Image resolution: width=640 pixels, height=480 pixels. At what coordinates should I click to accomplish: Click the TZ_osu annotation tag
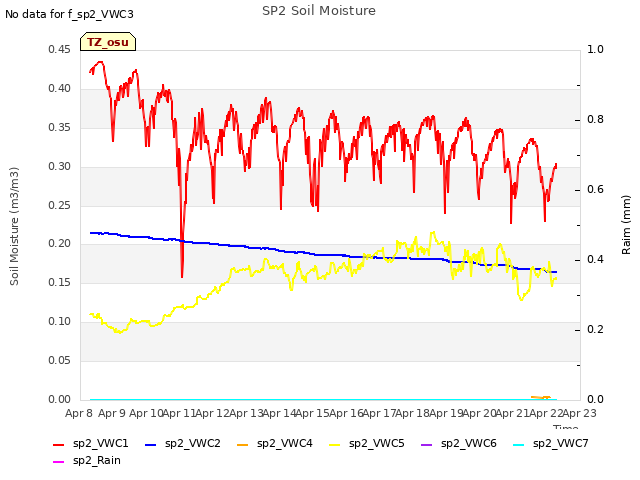108,42
